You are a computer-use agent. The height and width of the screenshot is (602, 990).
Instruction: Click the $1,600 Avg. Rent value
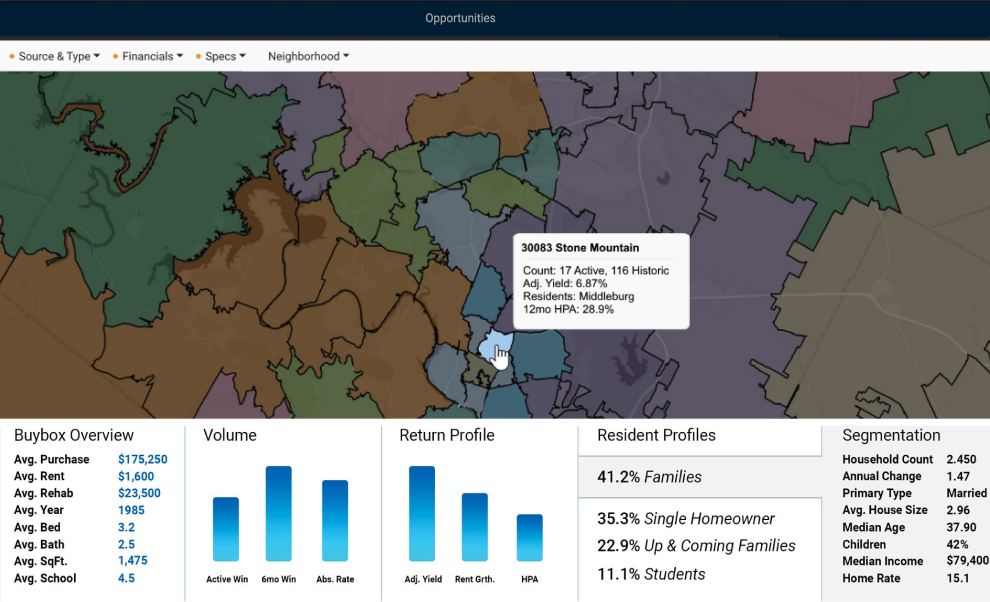pos(136,476)
